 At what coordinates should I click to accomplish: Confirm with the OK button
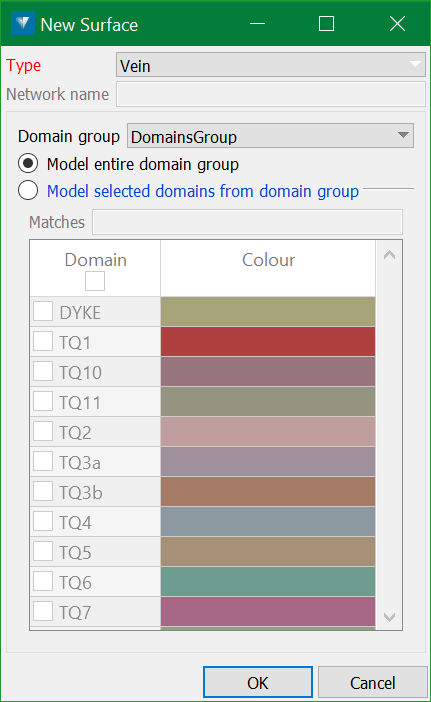(x=258, y=683)
